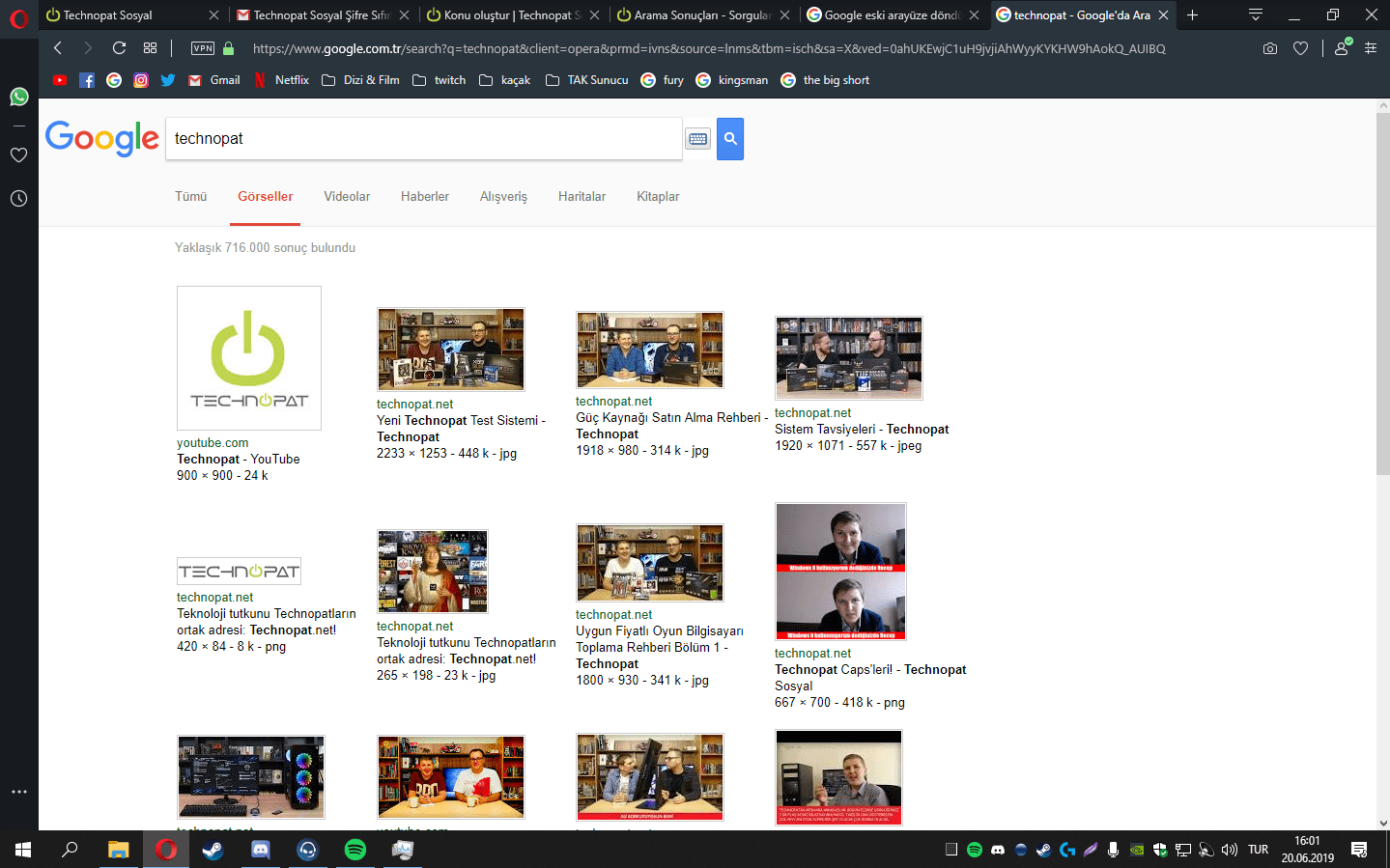Image resolution: width=1390 pixels, height=868 pixels.
Task: Toggle the Opera VPN badge
Action: (x=203, y=48)
